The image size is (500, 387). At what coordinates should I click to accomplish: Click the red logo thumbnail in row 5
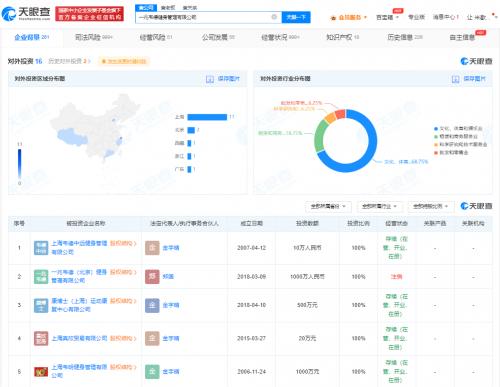(x=41, y=371)
